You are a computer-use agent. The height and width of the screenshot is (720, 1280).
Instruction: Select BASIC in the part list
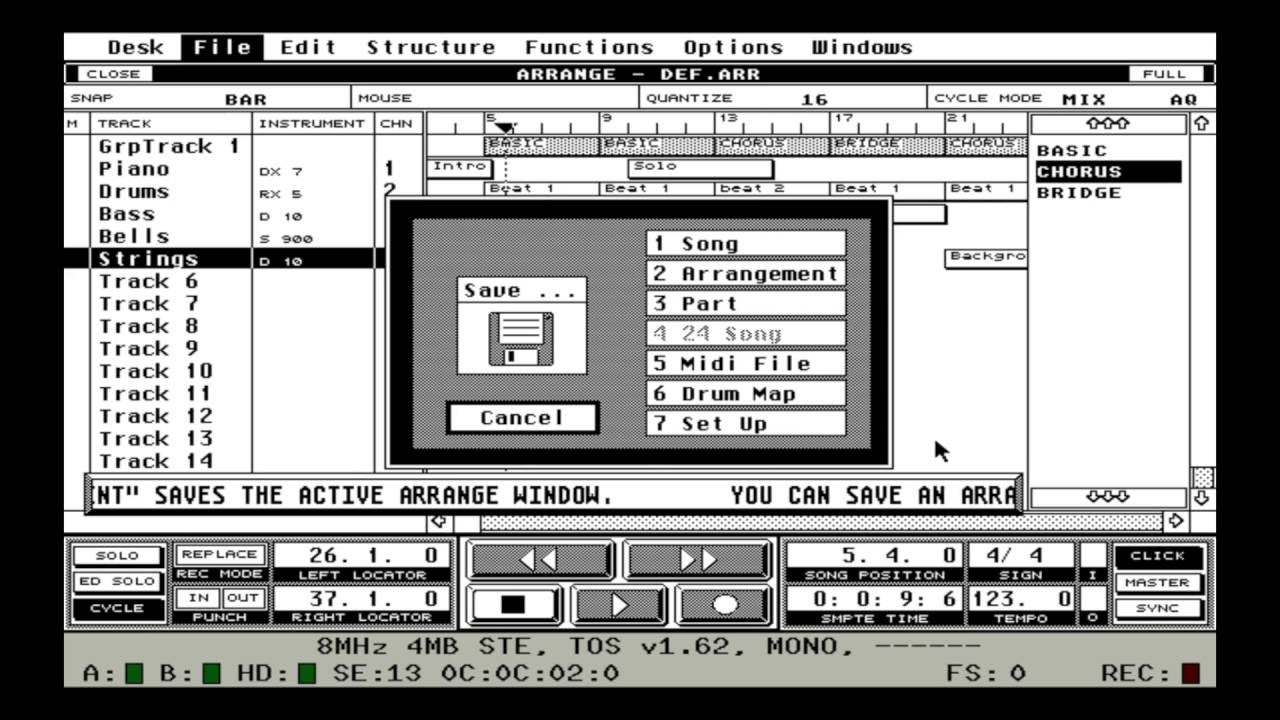[1072, 151]
